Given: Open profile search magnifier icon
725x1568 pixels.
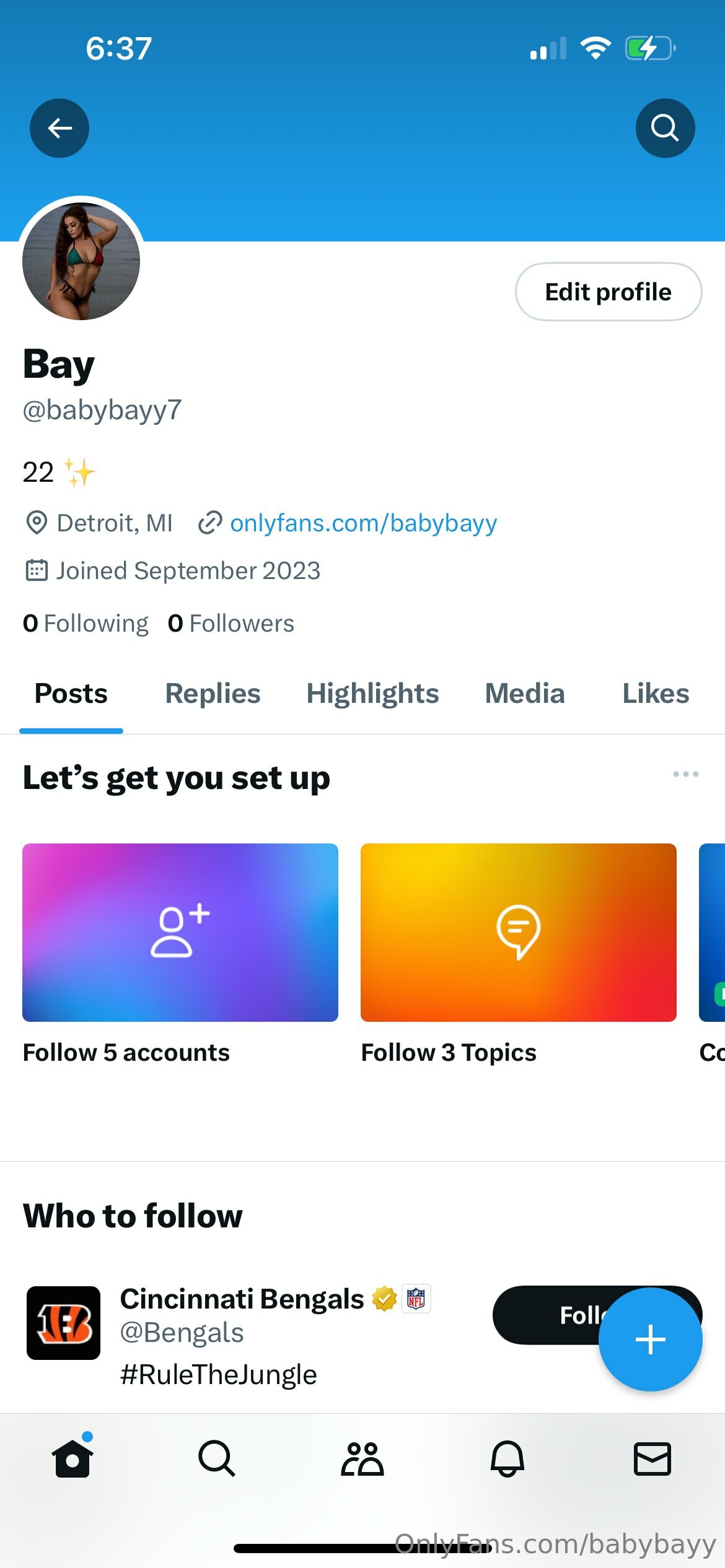Looking at the screenshot, I should coord(665,128).
